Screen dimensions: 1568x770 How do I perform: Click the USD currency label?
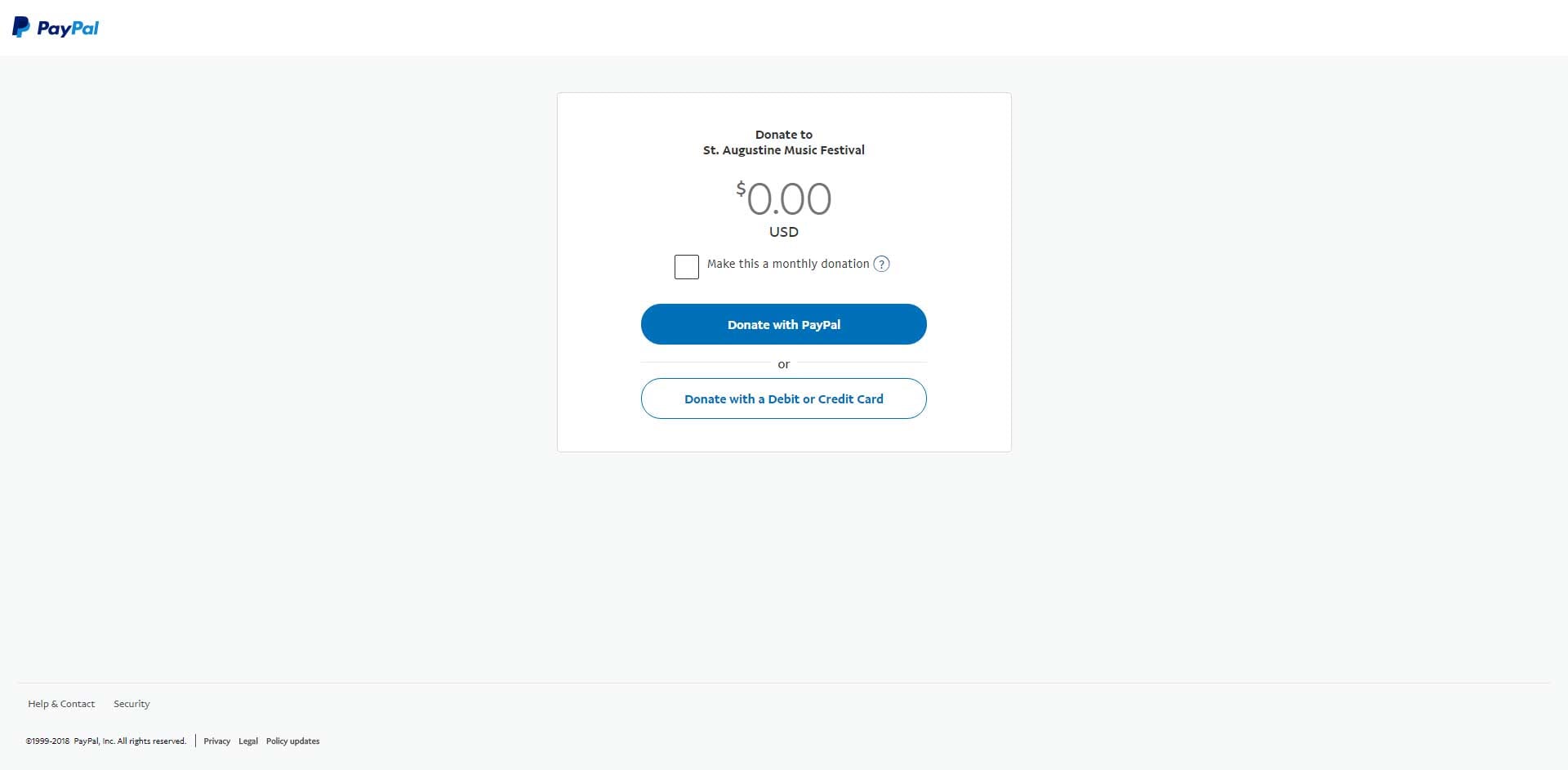(784, 232)
